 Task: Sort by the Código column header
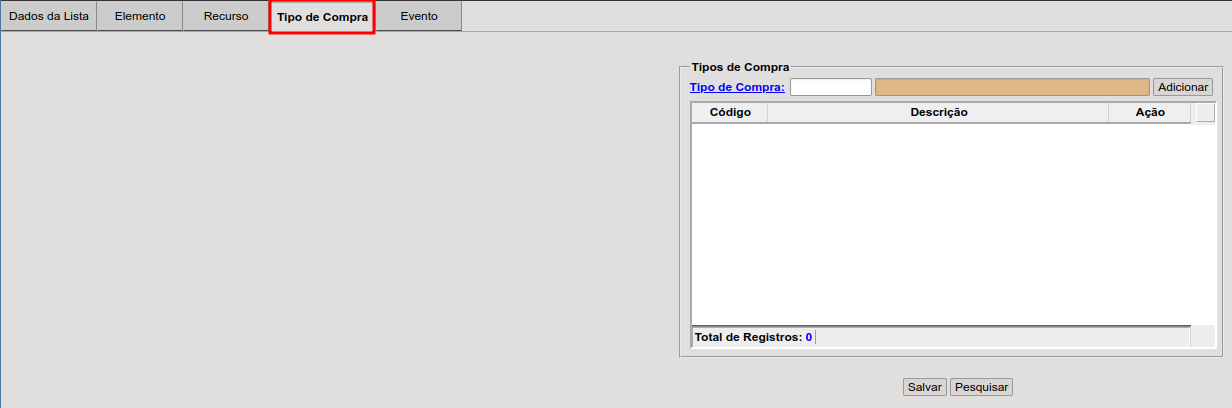coord(730,113)
